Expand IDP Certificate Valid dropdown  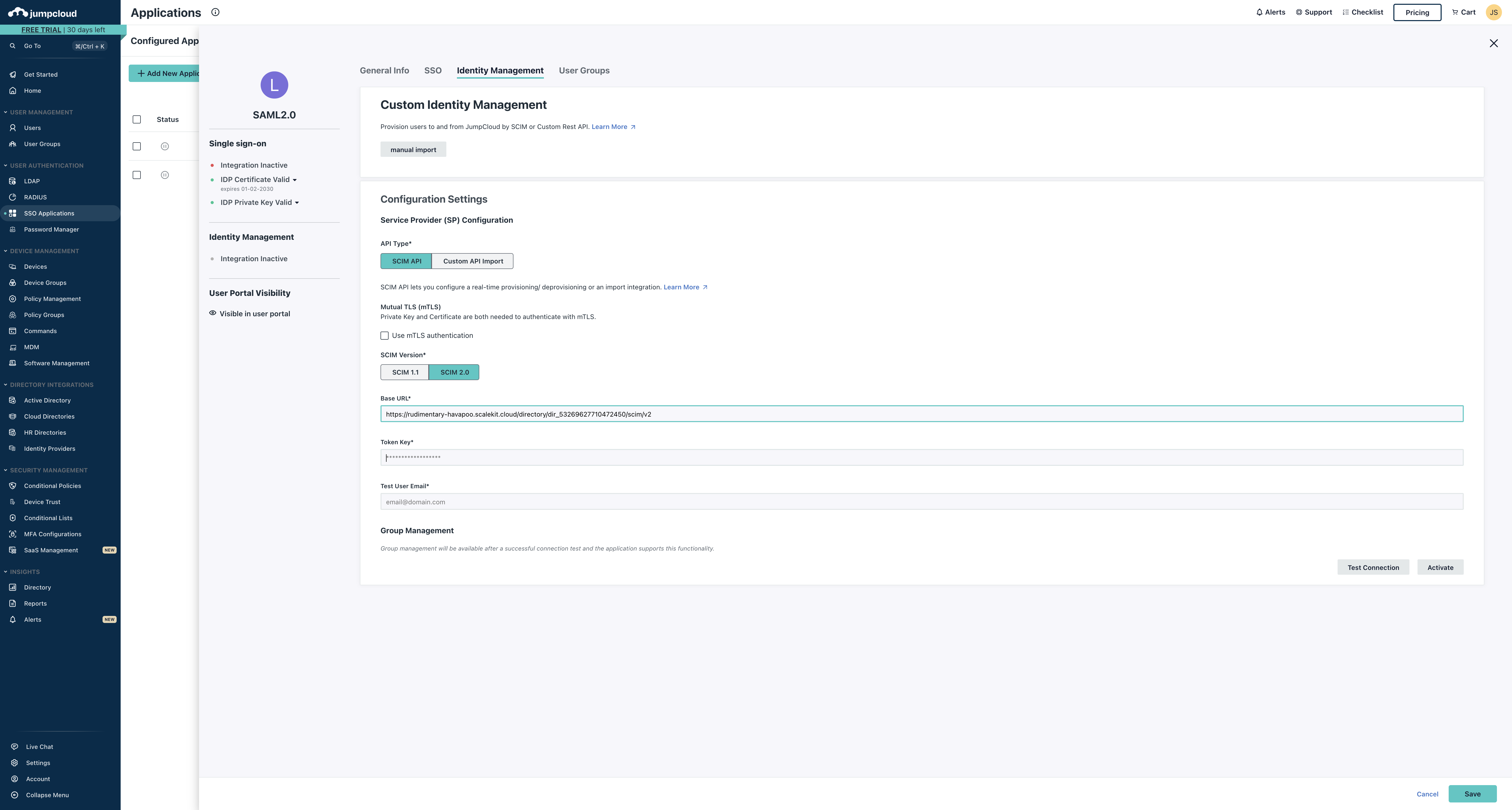(x=295, y=180)
